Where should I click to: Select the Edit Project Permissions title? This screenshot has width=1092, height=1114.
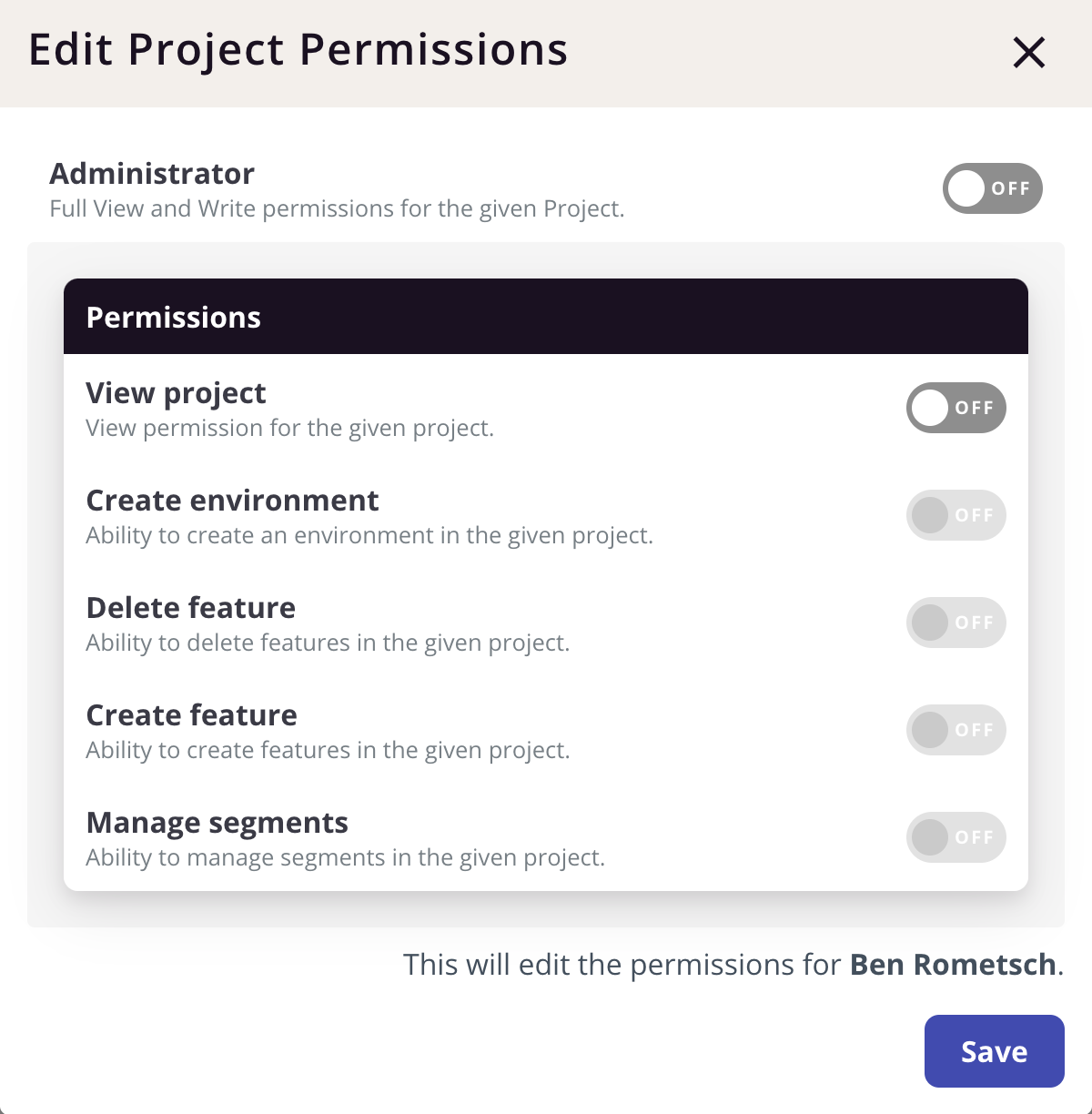pos(298,50)
